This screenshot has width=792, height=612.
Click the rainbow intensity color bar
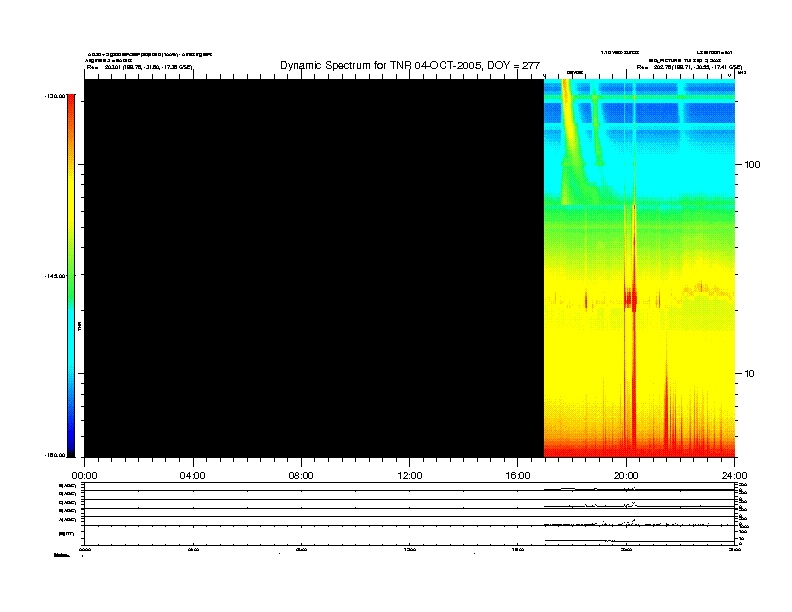pos(71,276)
